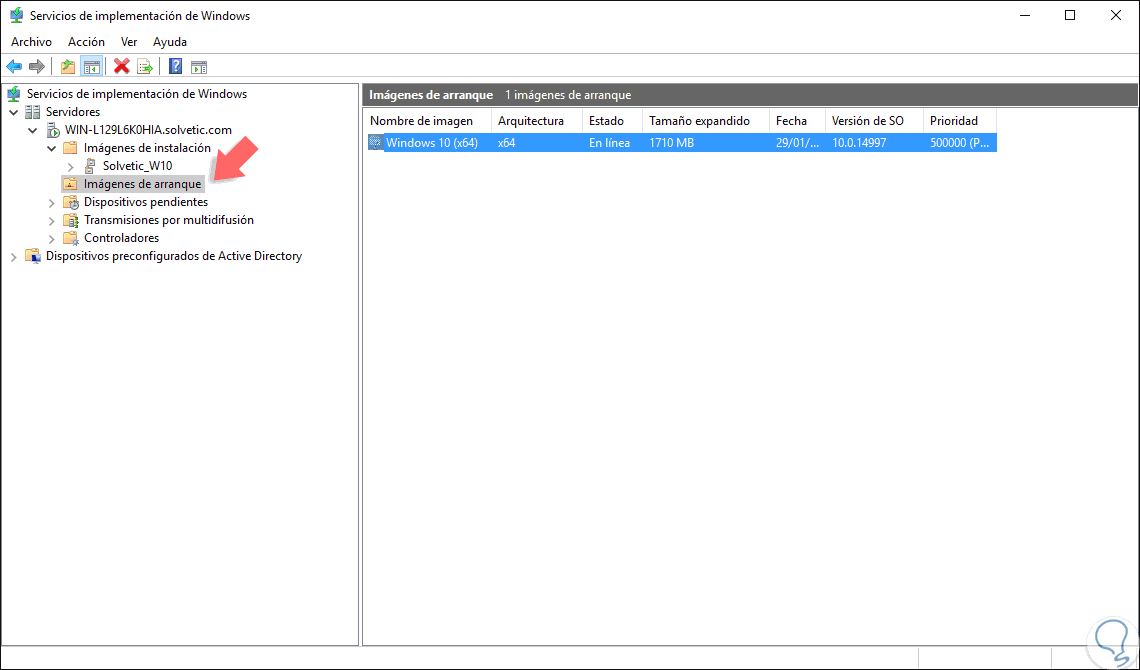
Task: Click the Dispositivos pendientes folder icon
Action: pyautogui.click(x=71, y=202)
